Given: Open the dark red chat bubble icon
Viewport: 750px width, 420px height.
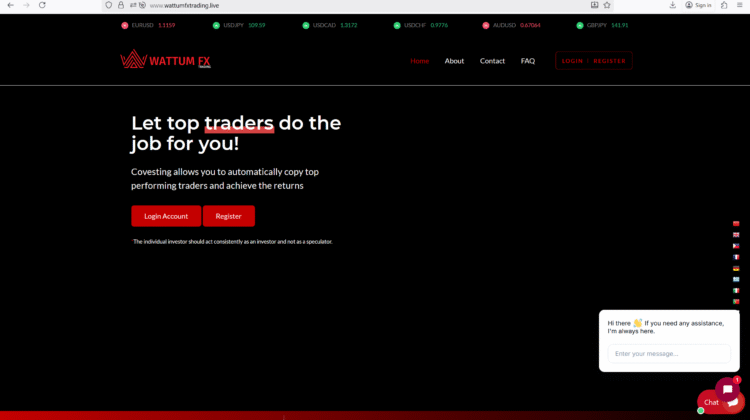Looking at the screenshot, I should [727, 389].
